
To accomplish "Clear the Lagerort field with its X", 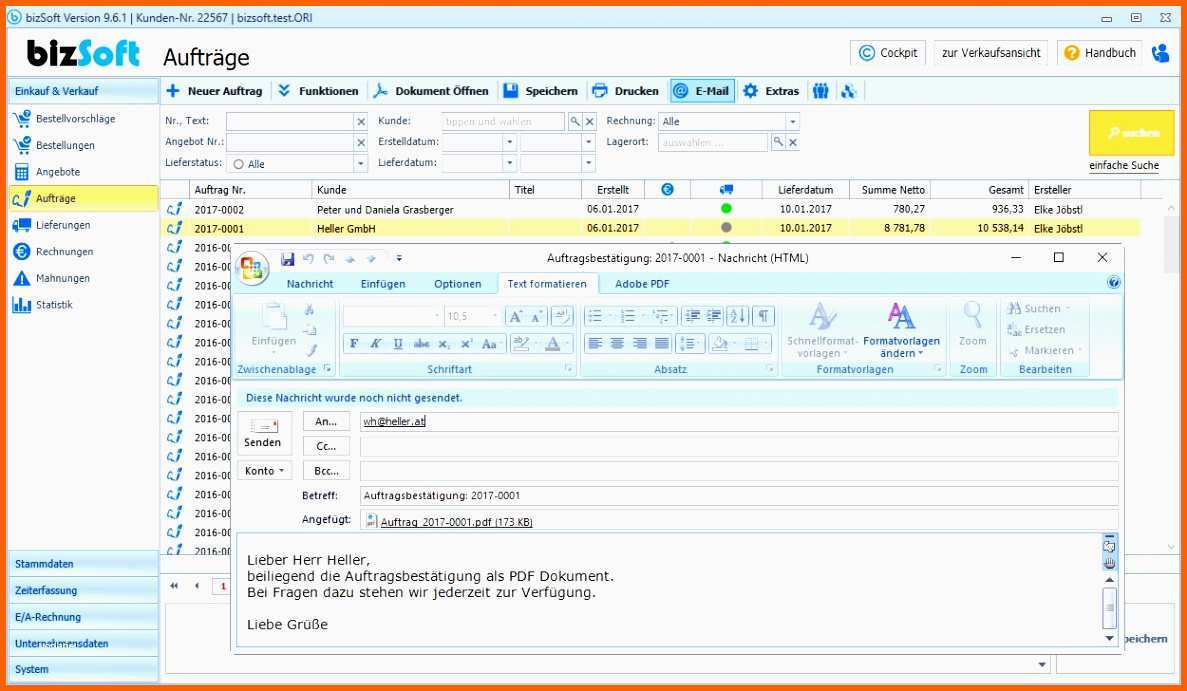I will click(x=793, y=142).
